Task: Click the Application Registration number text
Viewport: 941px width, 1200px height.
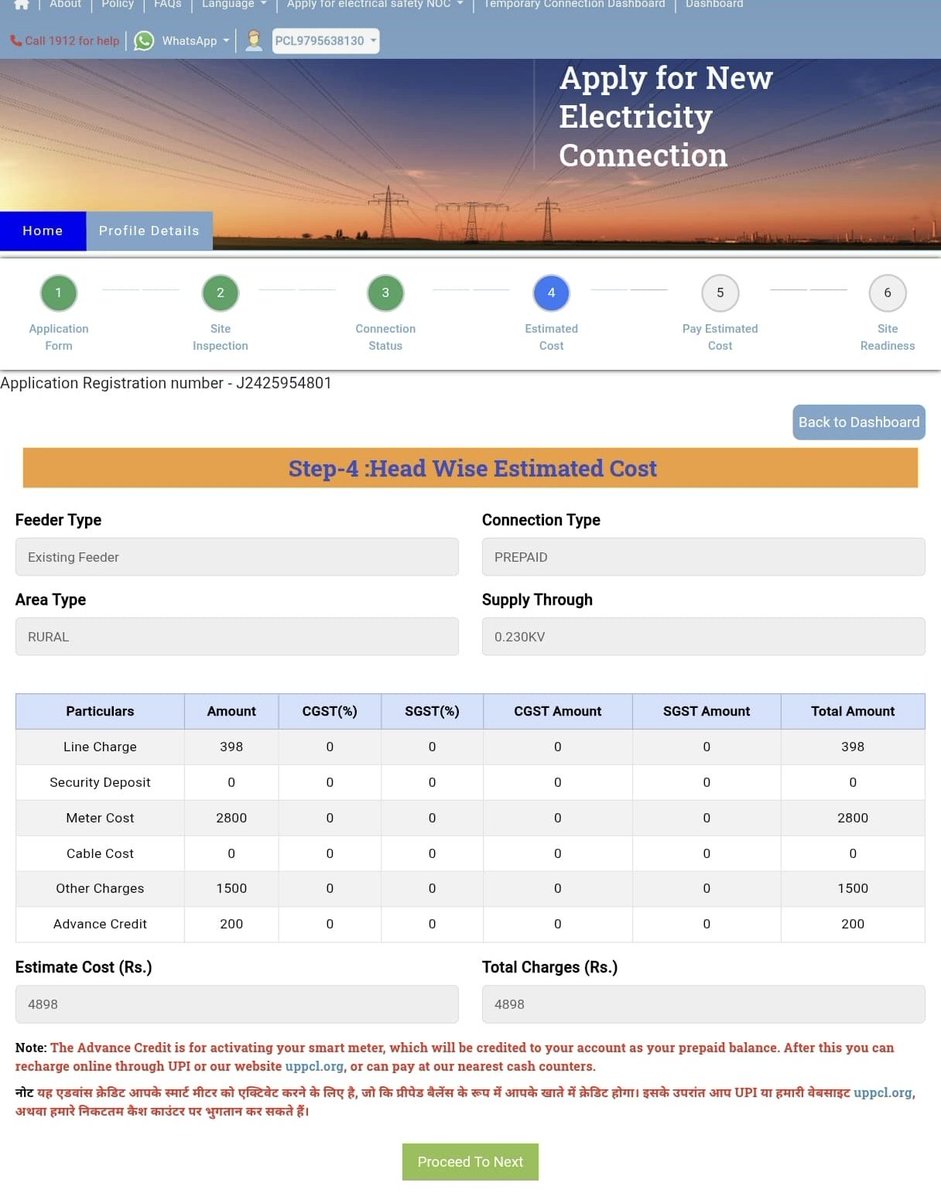Action: pyautogui.click(x=166, y=383)
